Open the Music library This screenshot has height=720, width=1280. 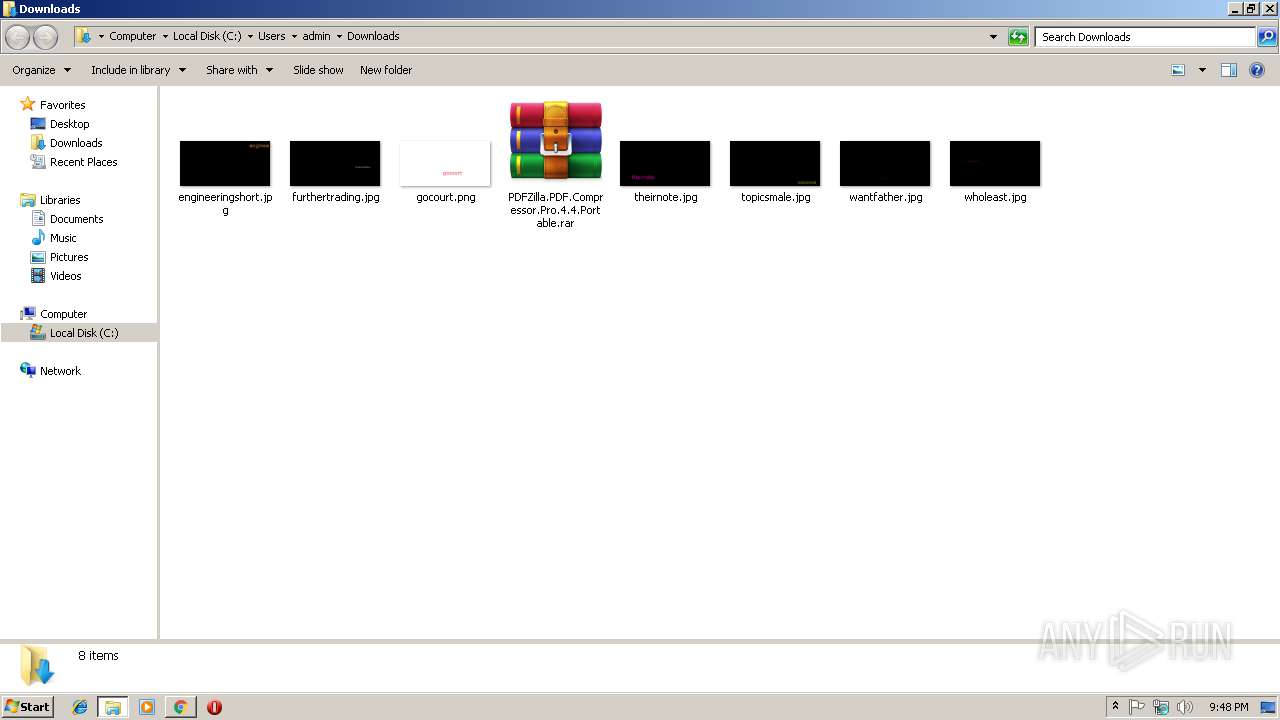[x=63, y=238]
